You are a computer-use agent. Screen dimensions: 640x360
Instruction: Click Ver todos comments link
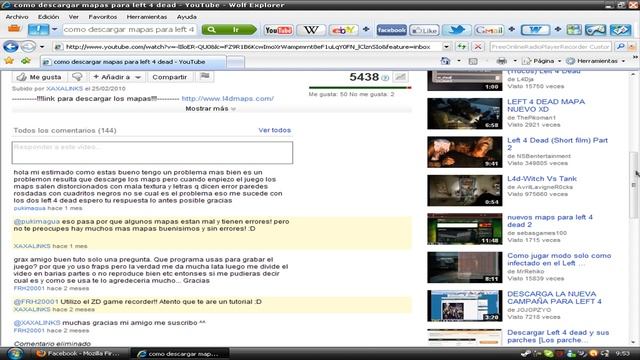click(x=275, y=130)
